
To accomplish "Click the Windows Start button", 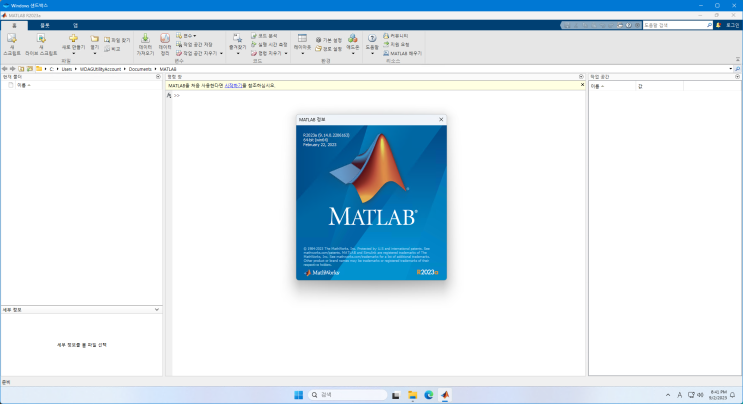I will [x=299, y=395].
